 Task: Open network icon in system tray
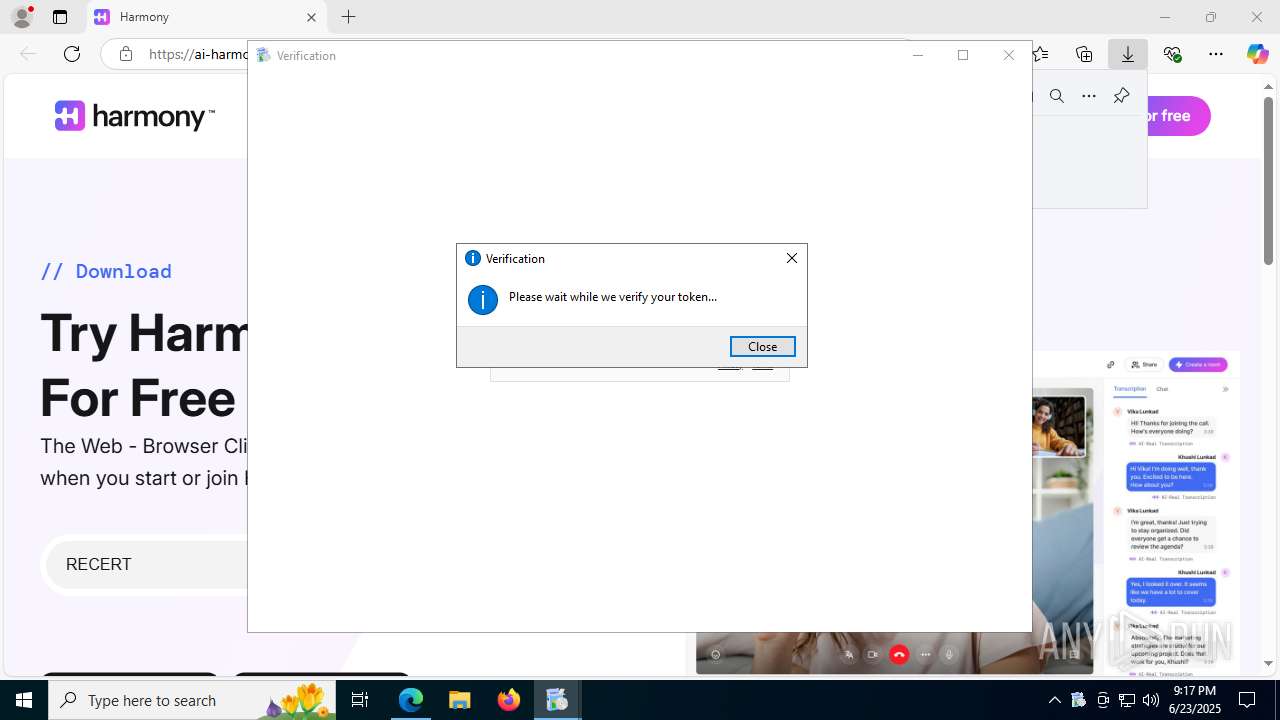(1127, 700)
